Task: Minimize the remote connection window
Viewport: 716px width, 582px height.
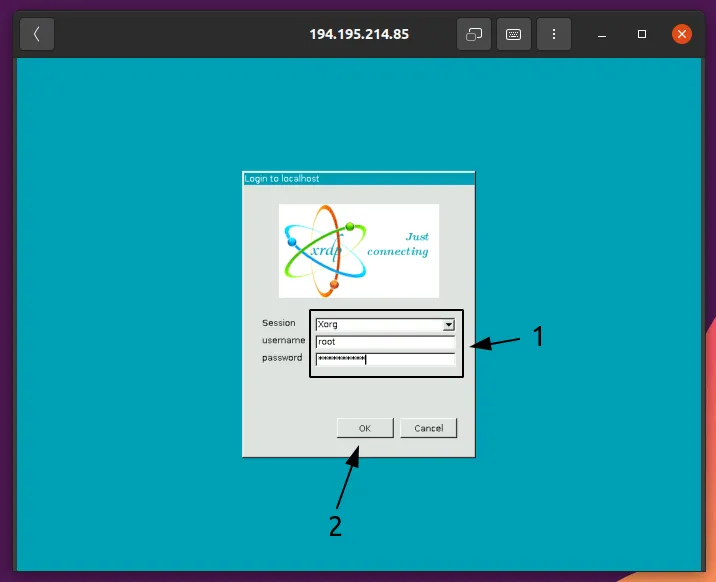Action: (603, 34)
